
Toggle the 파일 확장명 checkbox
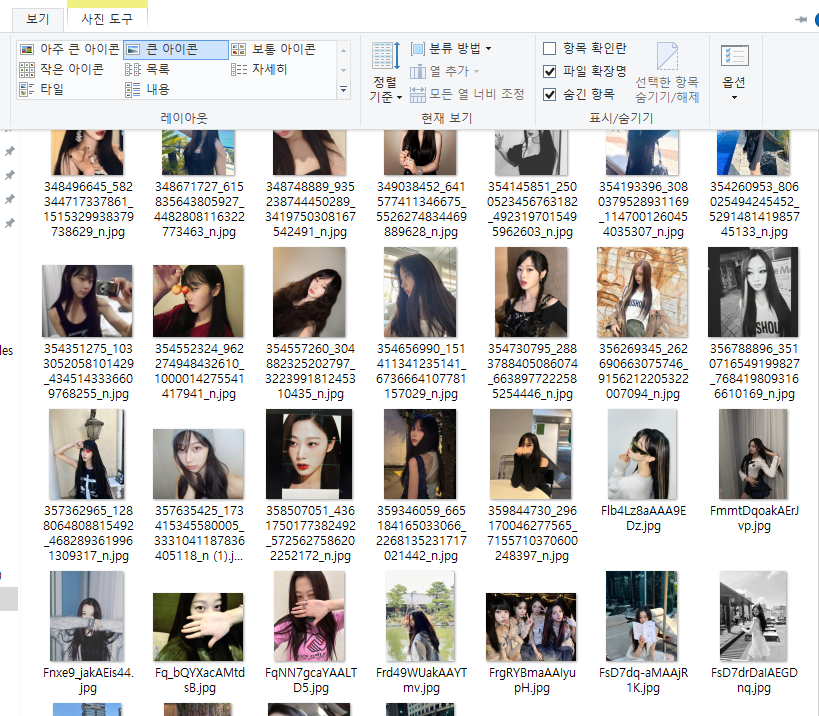(x=550, y=71)
